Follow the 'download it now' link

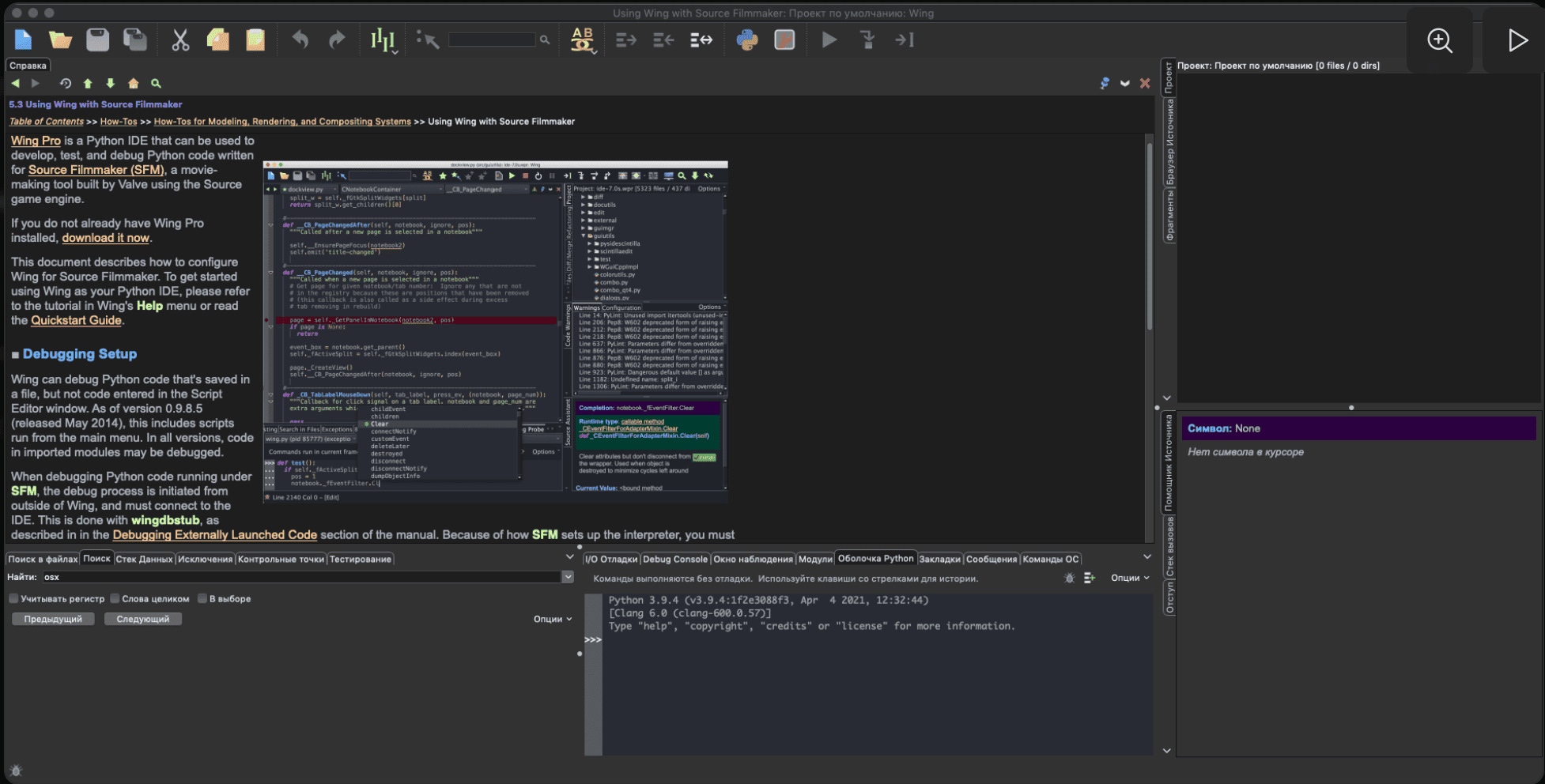pyautogui.click(x=105, y=238)
